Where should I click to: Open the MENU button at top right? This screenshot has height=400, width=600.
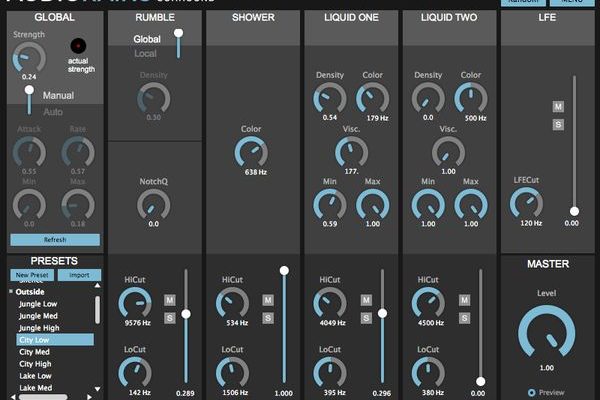[572, 3]
